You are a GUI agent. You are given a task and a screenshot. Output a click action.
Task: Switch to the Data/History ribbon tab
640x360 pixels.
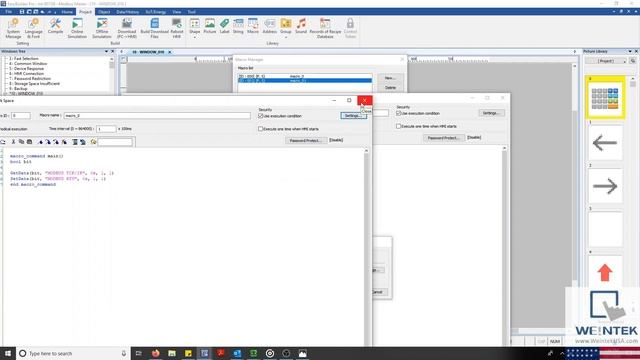pyautogui.click(x=127, y=12)
